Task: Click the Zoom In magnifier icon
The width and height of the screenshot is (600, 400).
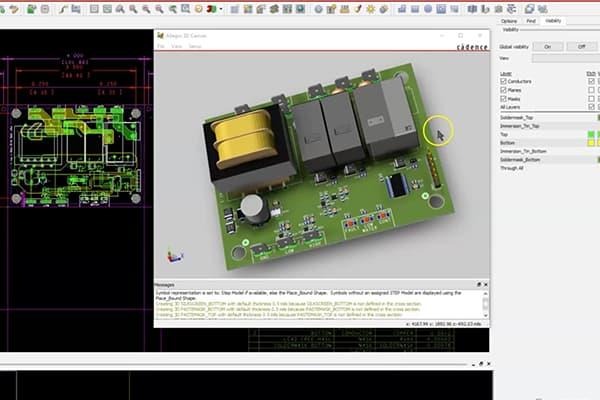Action: [146, 9]
